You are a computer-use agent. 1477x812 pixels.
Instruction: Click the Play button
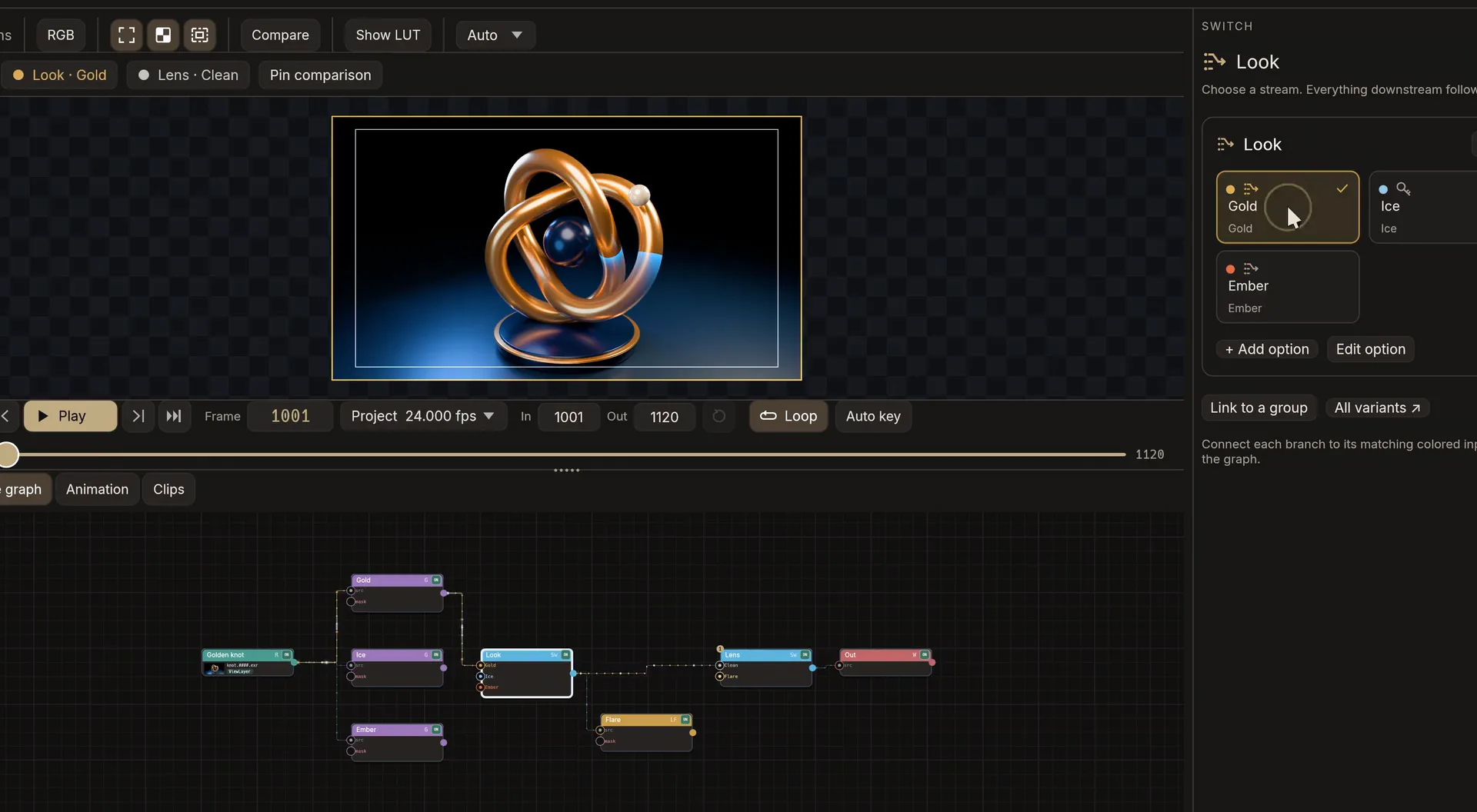coord(71,416)
